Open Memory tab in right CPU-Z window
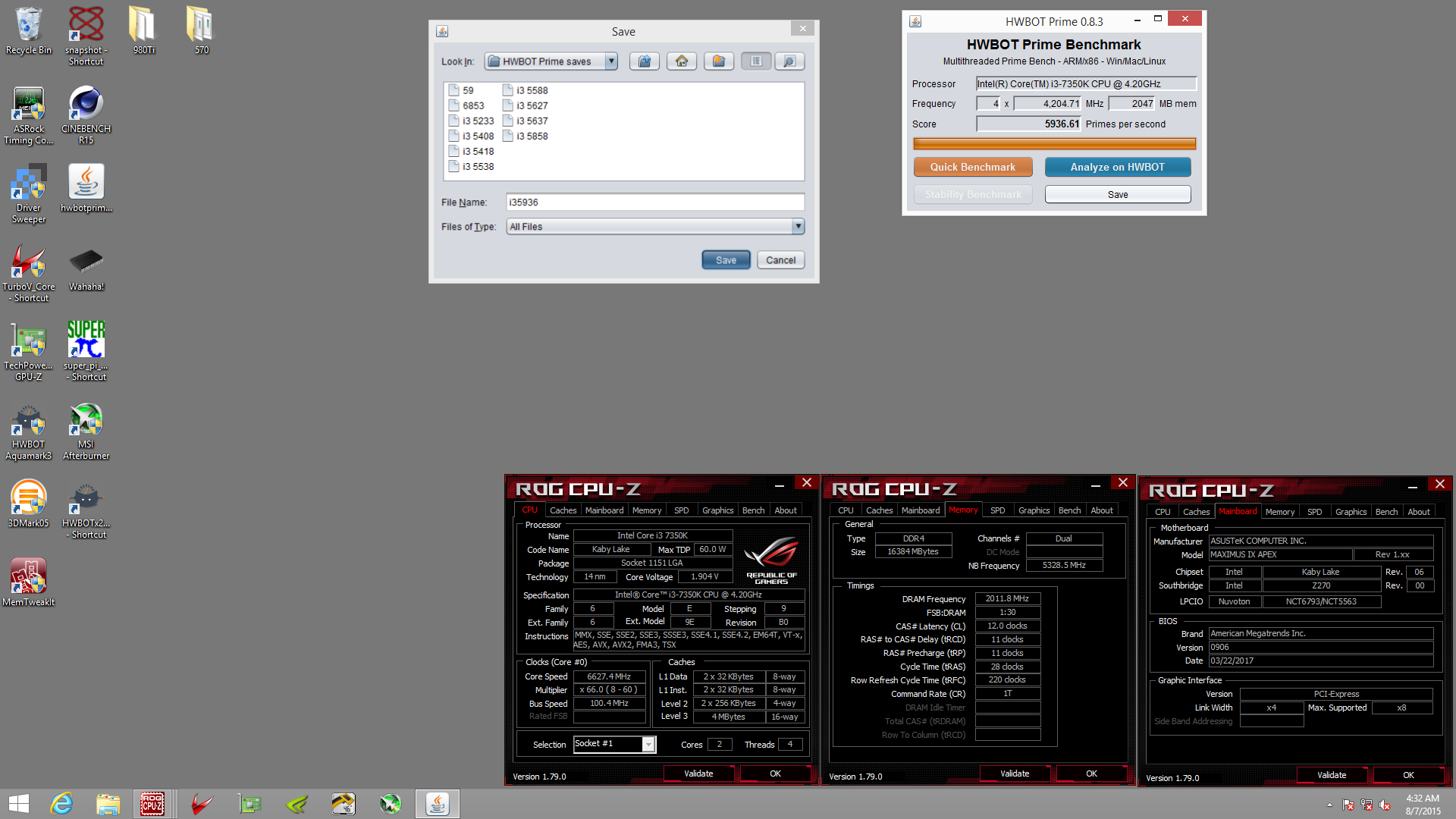This screenshot has height=819, width=1456. (1279, 512)
